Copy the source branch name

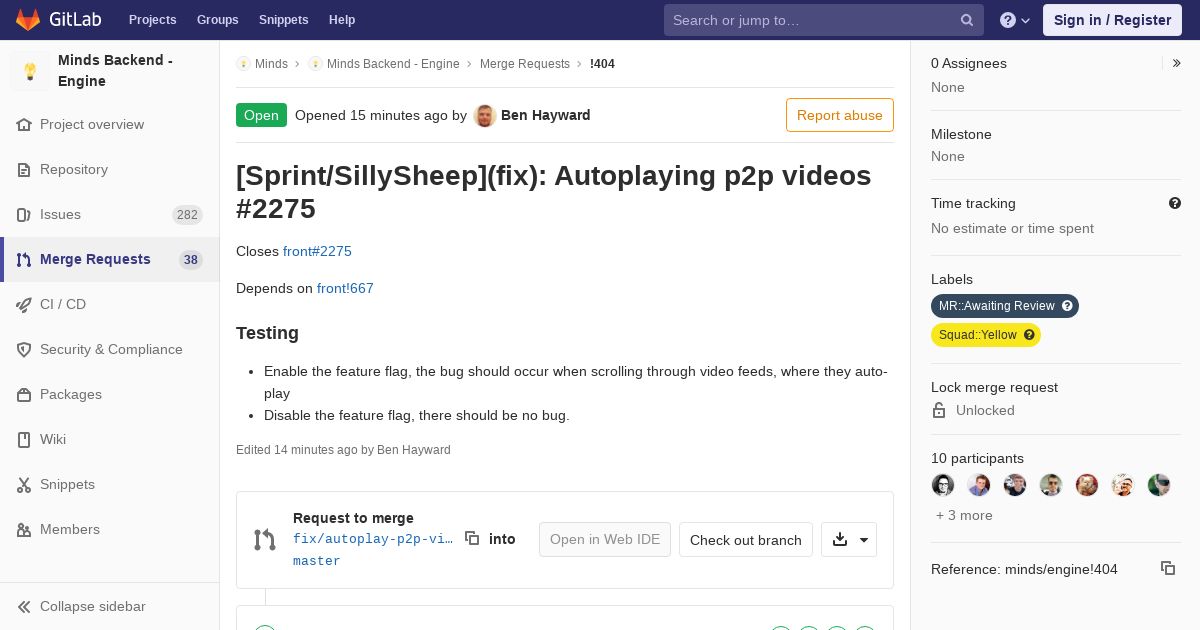(x=472, y=538)
